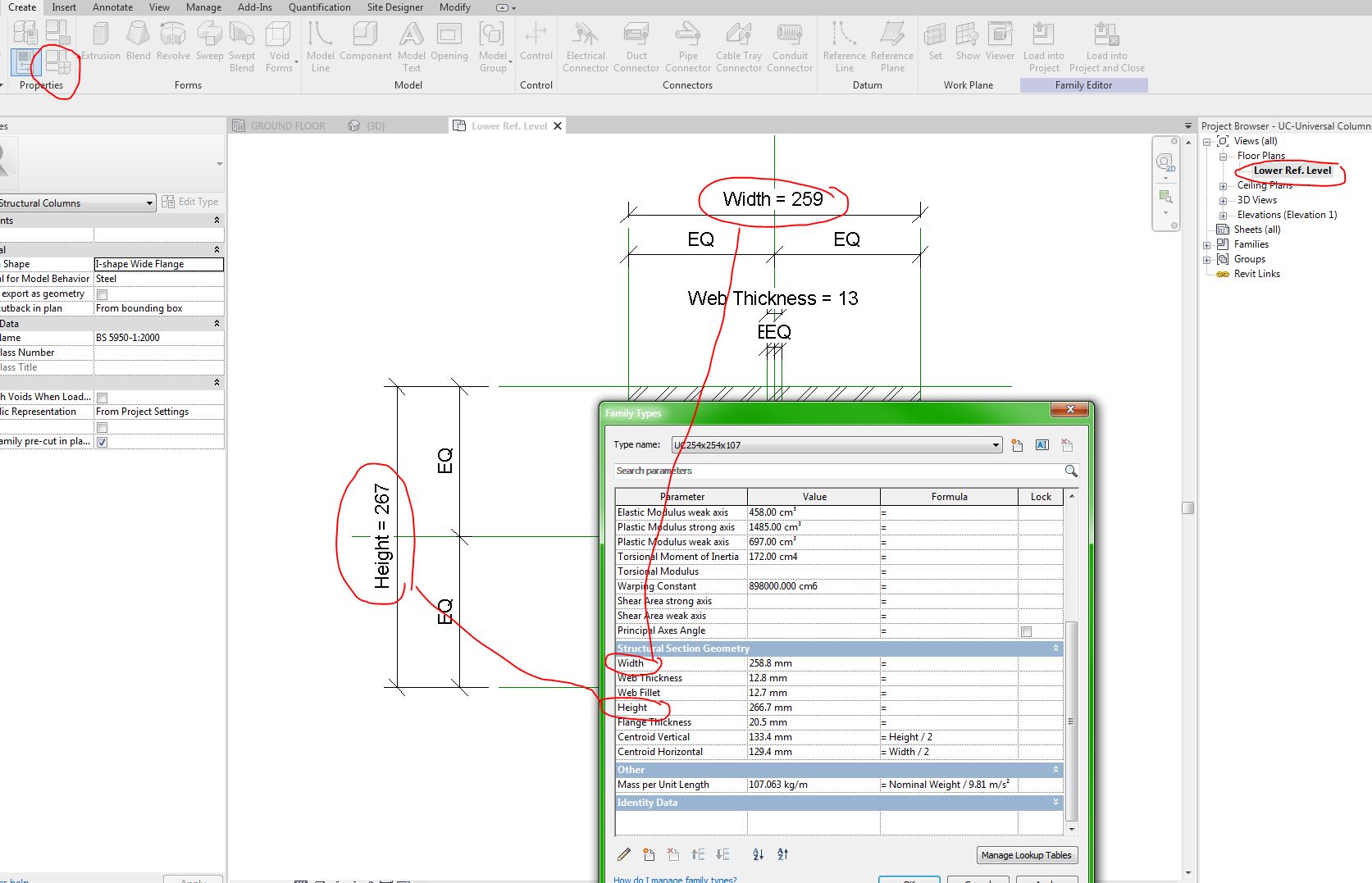Choose the Model Line tool

(x=320, y=45)
